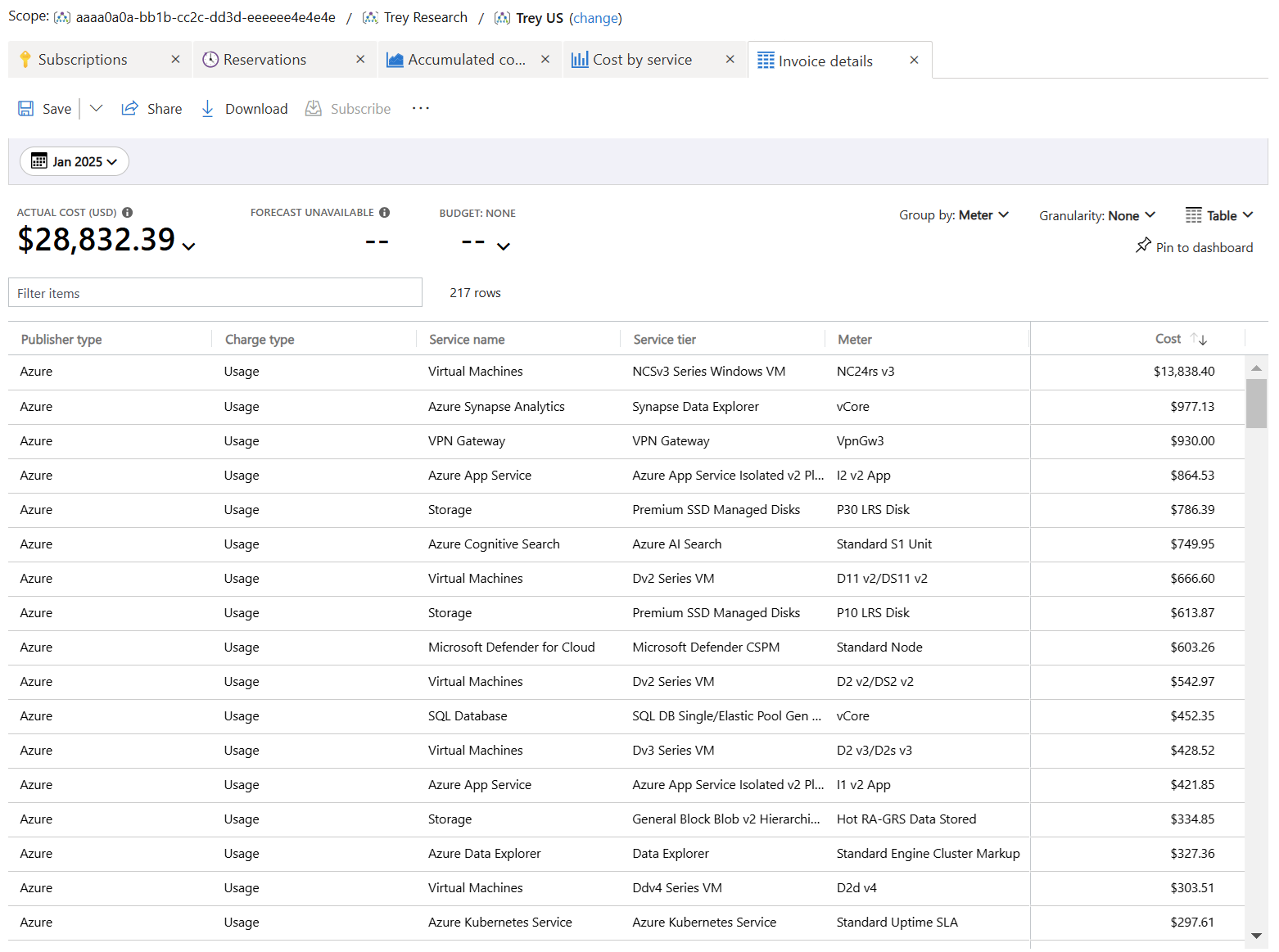
Task: Click the info icon beside Actual Cost
Action: (128, 213)
